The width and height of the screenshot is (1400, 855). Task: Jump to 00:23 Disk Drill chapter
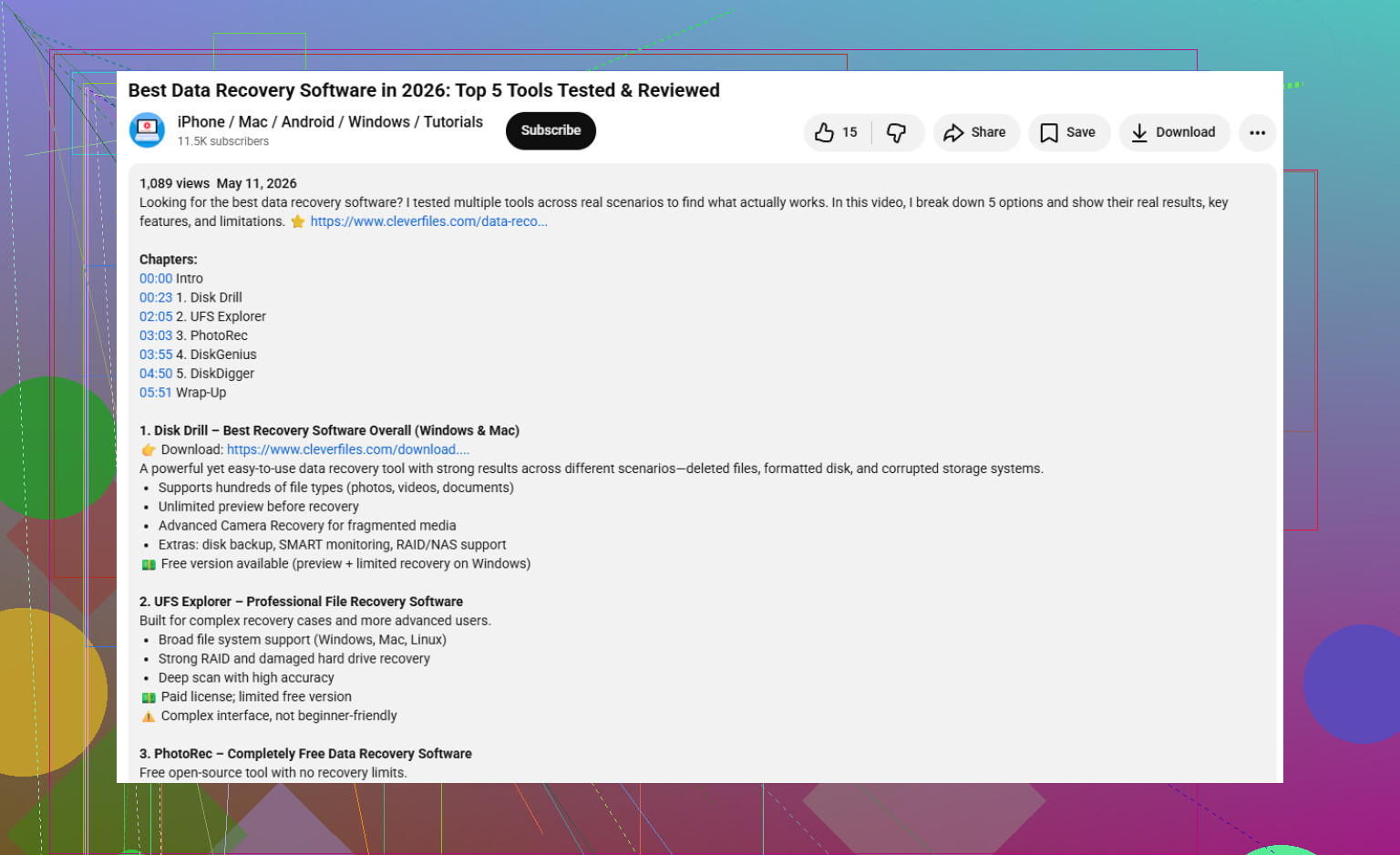[x=156, y=298]
